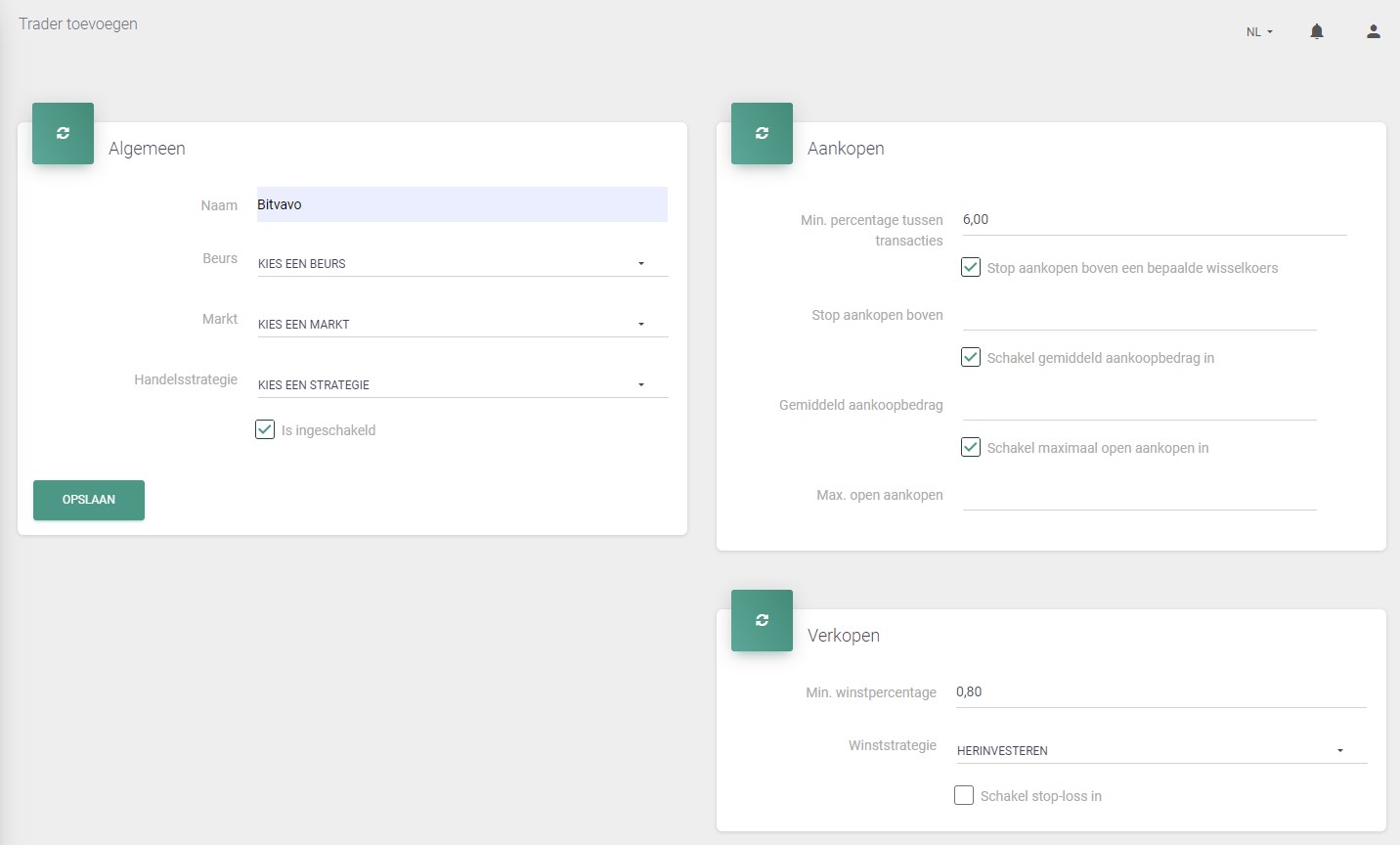This screenshot has width=1400, height=845.
Task: Open the NL language selector menu
Action: (x=1259, y=32)
